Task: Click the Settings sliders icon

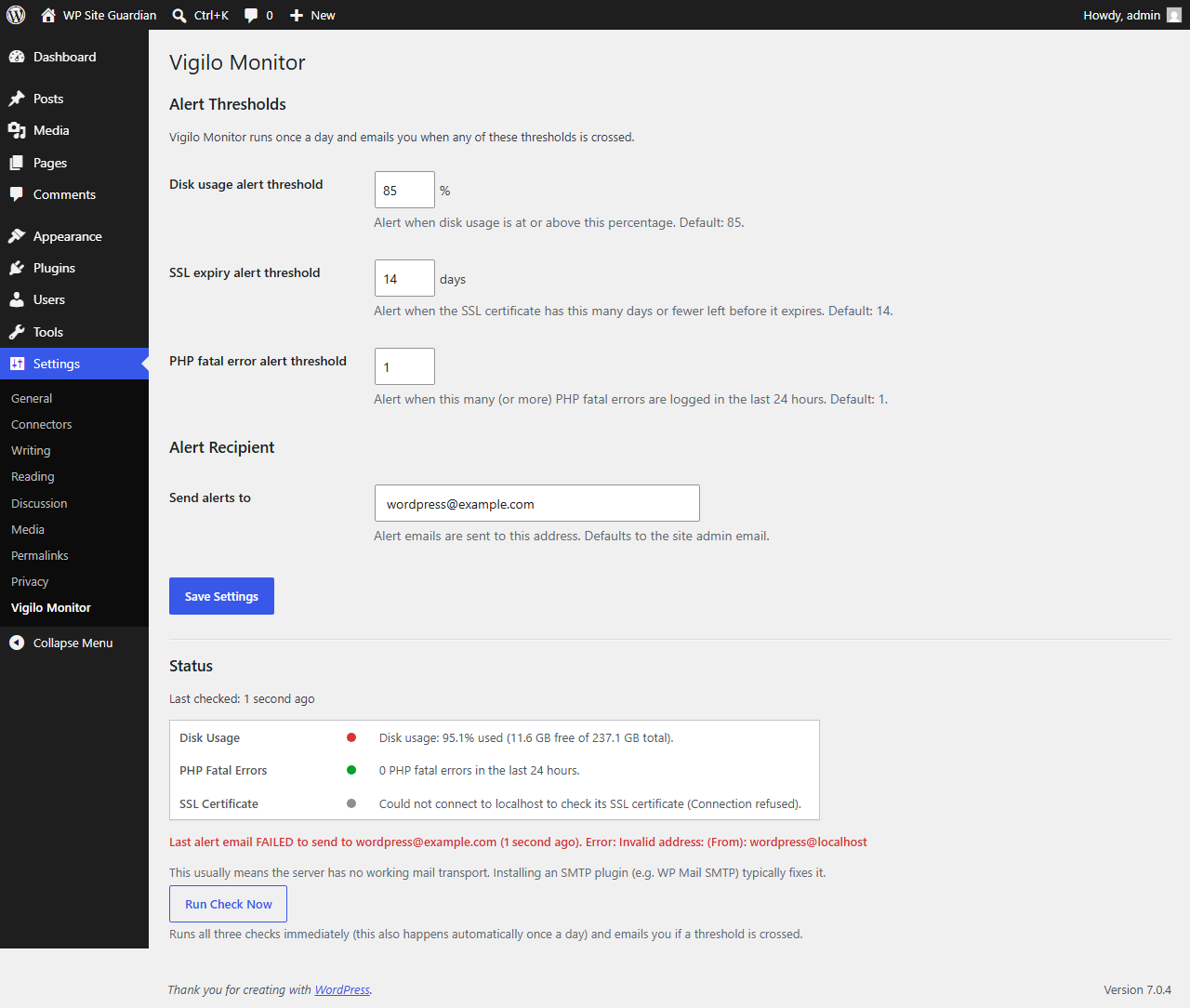Action: tap(17, 364)
